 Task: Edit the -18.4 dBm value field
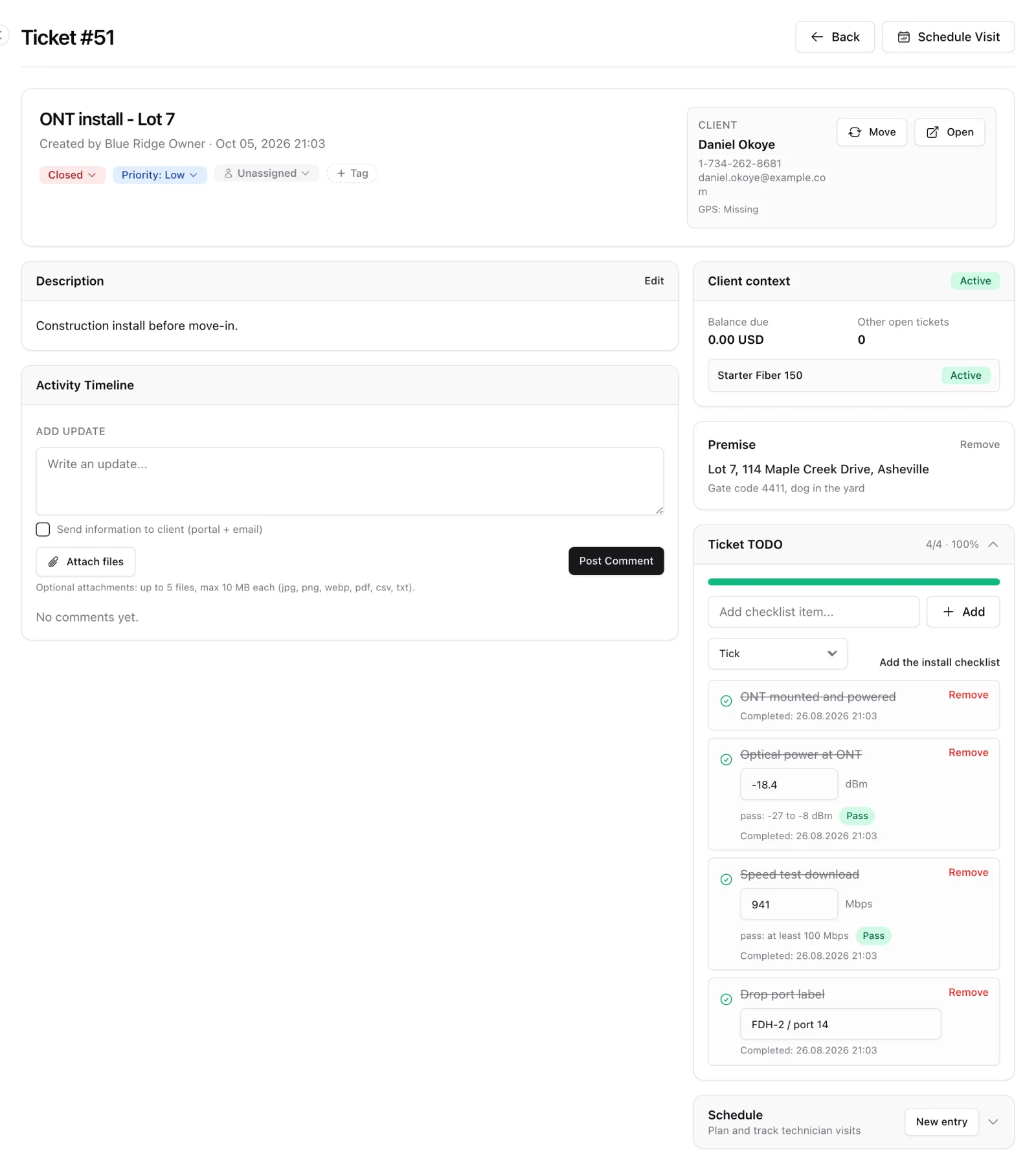(x=789, y=784)
